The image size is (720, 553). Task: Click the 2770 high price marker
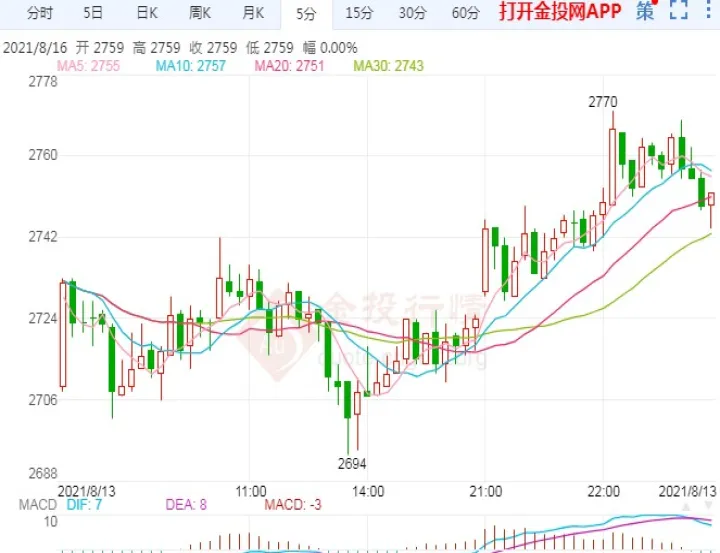[x=602, y=101]
